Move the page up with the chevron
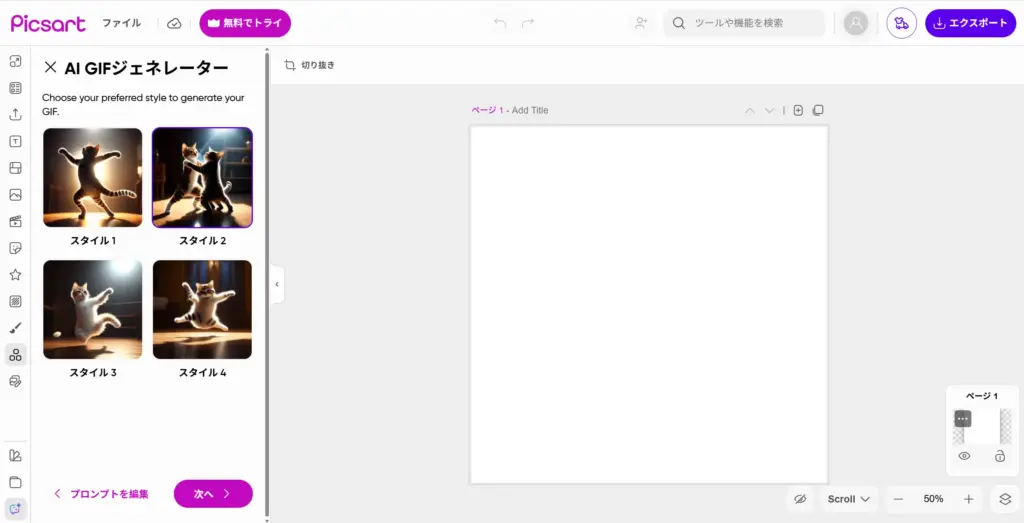Image resolution: width=1024 pixels, height=523 pixels. 750,110
